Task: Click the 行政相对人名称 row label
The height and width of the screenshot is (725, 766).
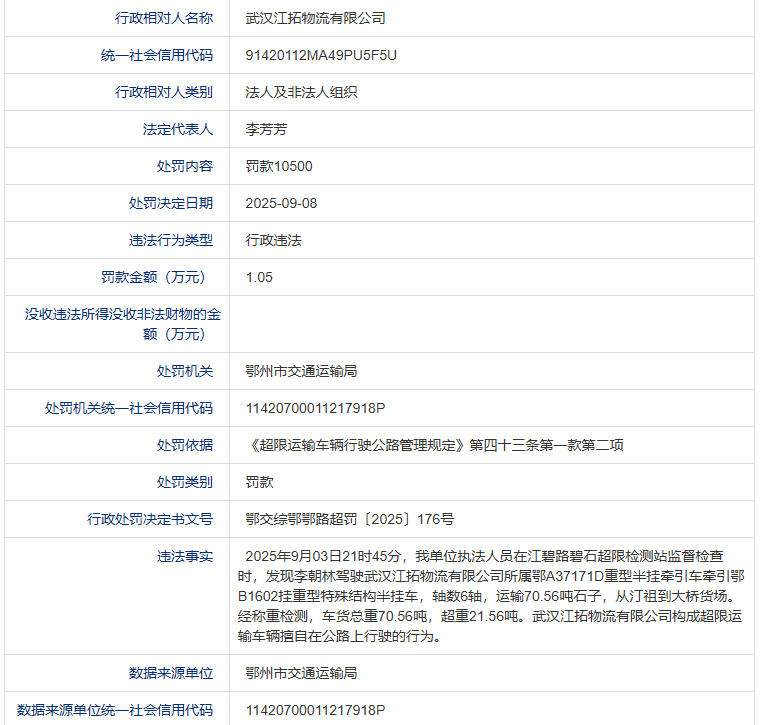Action: 164,18
